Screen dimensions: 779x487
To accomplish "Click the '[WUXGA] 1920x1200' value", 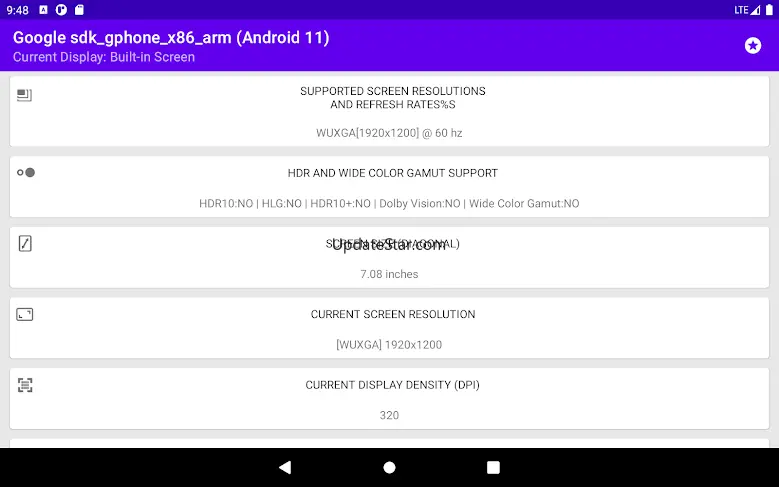I will pyautogui.click(x=389, y=345).
